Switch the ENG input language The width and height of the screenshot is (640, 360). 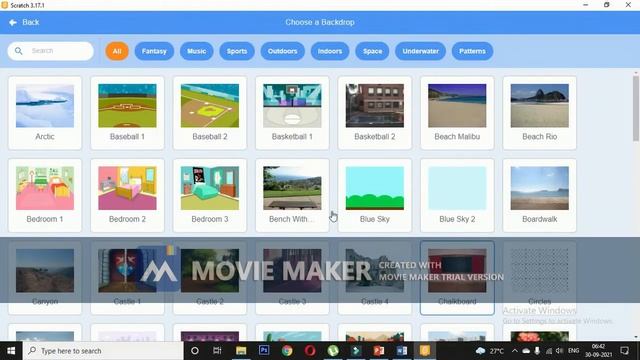[573, 351]
